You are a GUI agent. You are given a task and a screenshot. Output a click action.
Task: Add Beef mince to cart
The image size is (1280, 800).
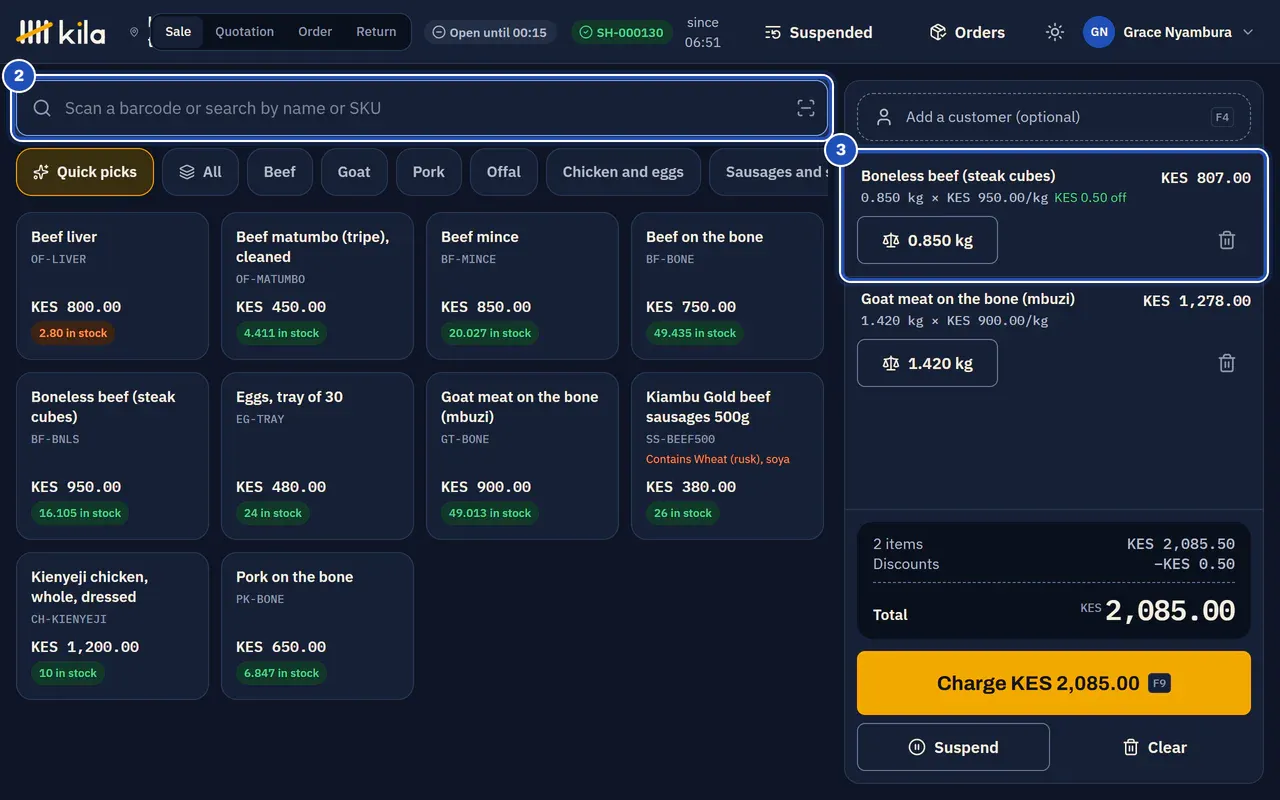(x=522, y=286)
